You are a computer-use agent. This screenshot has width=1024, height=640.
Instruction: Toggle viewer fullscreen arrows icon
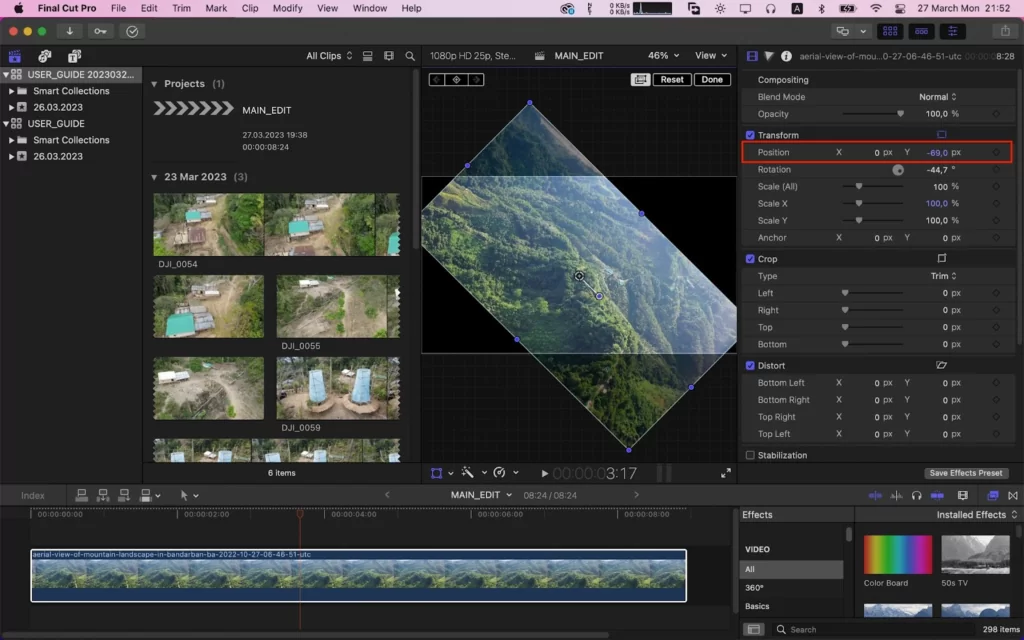(726, 473)
